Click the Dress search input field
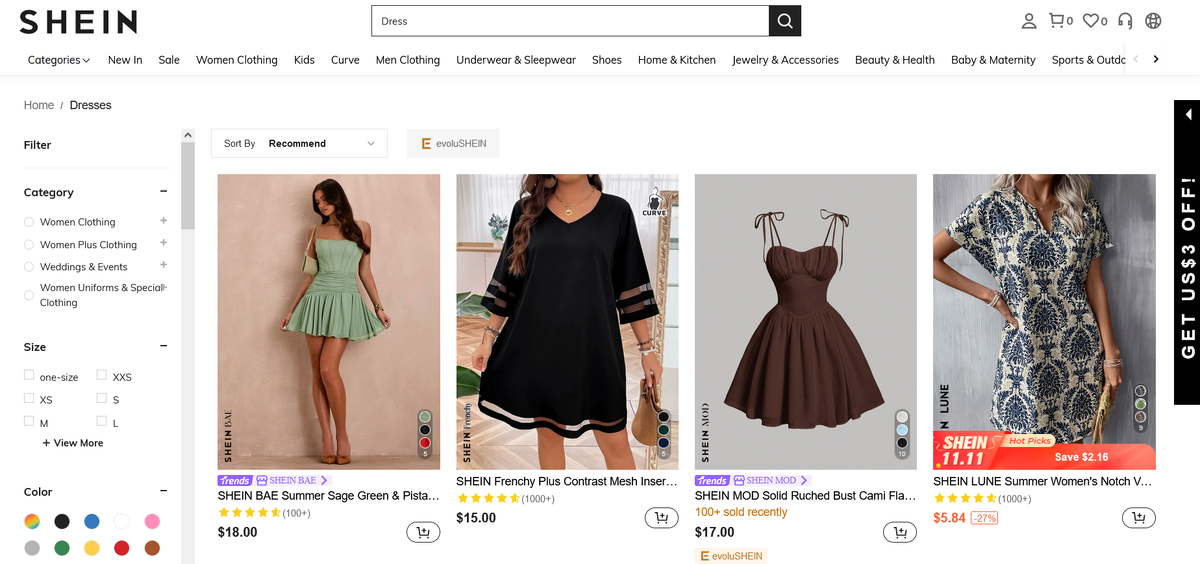The image size is (1200, 564). point(570,21)
